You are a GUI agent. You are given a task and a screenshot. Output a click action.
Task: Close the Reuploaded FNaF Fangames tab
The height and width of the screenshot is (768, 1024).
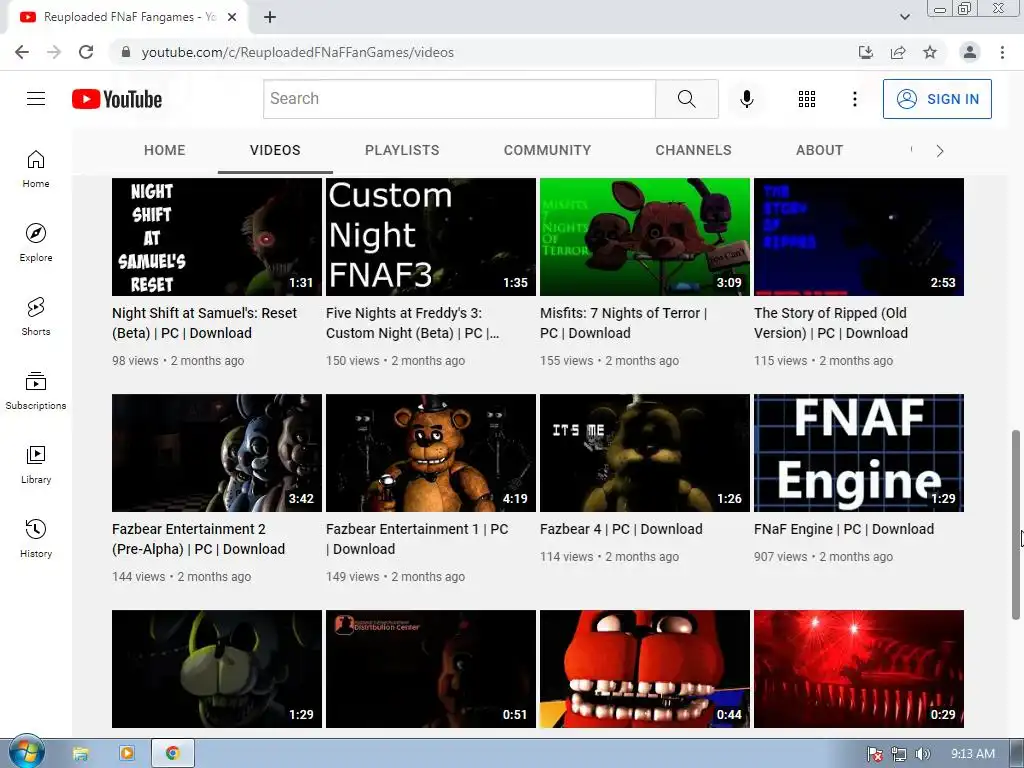click(232, 17)
